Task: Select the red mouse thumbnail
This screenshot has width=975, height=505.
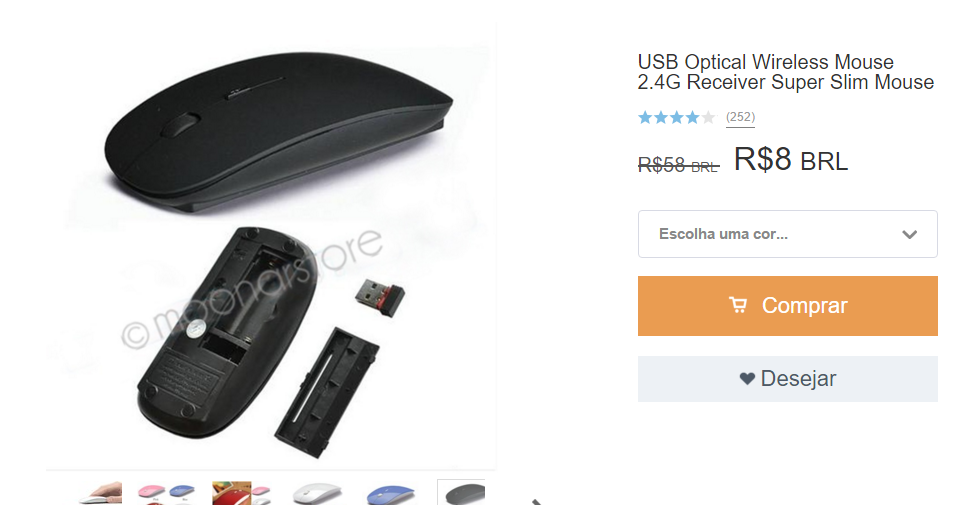Action: click(241, 493)
